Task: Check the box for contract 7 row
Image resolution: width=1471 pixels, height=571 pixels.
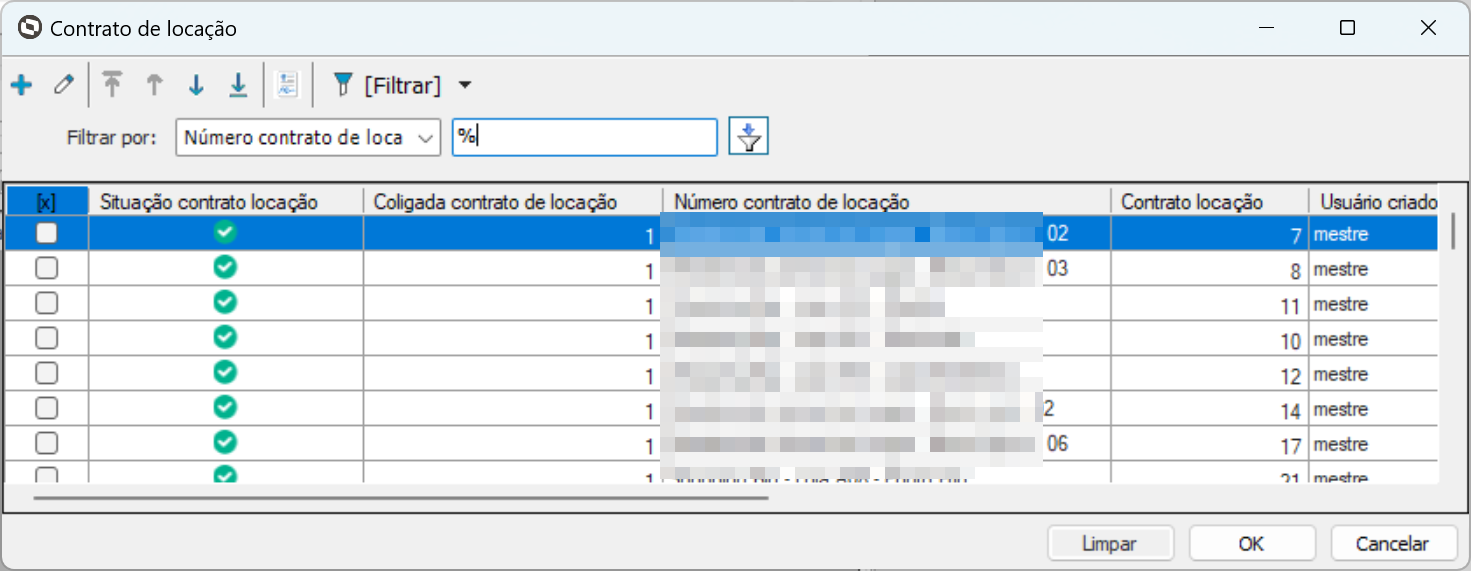Action: 47,234
